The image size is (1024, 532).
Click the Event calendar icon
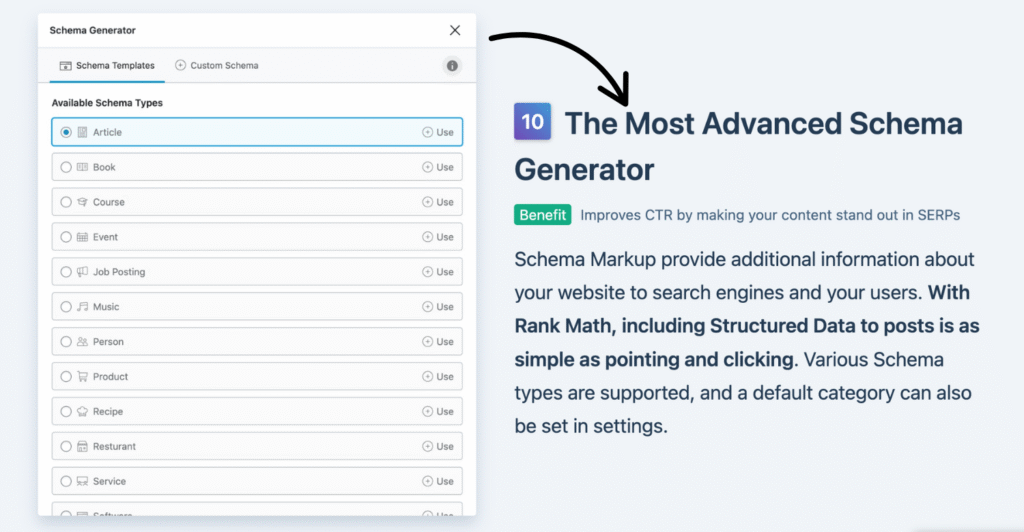coord(82,237)
